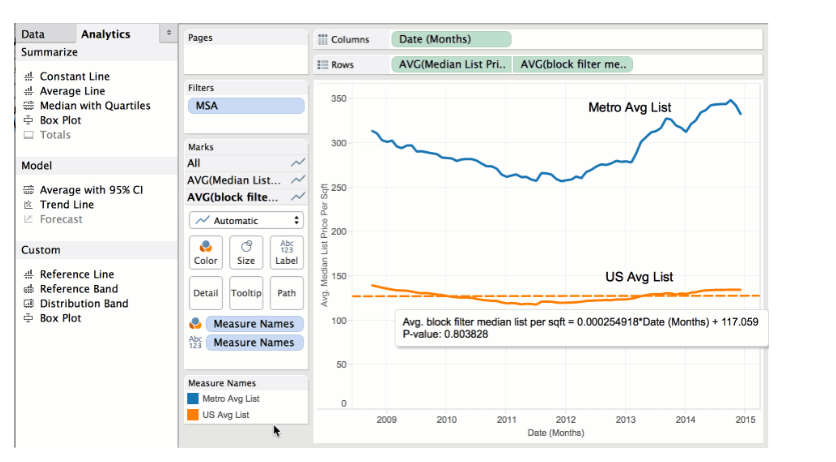This screenshot has height=462, width=836.
Task: Switch to the Data tab
Action: [33, 34]
